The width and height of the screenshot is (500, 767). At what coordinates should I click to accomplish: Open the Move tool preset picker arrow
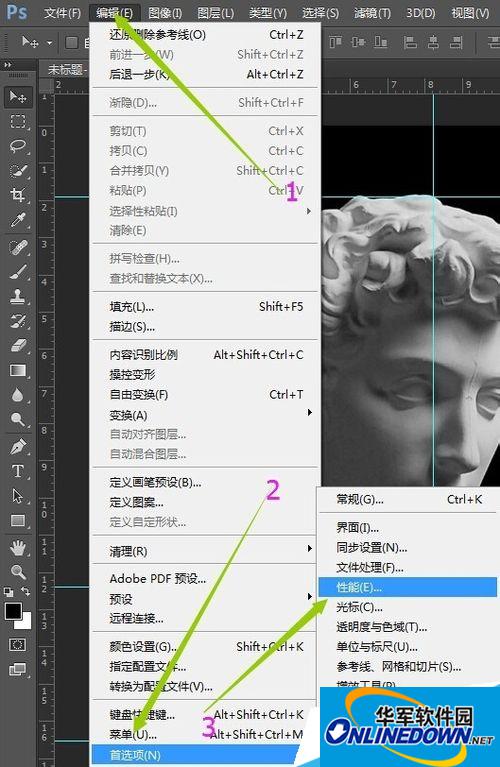tap(49, 43)
